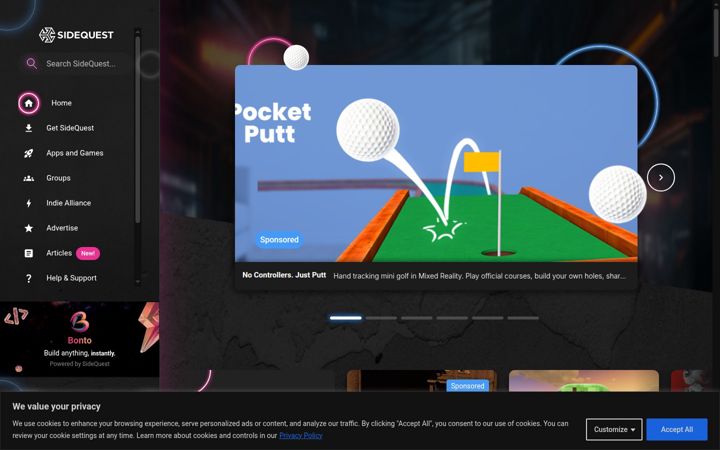Select the first carousel slide indicator
Image resolution: width=720 pixels, height=450 pixels.
point(346,318)
